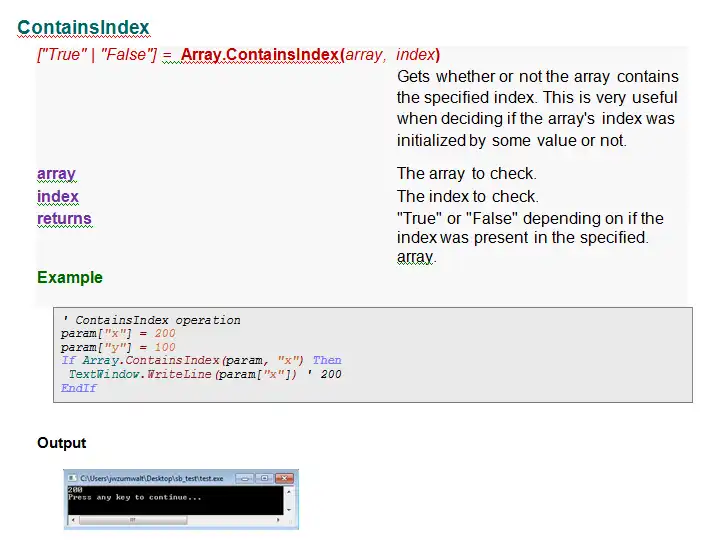This screenshot has width=716, height=547.
Task: Click the purple "array" parameter label
Action: click(56, 174)
